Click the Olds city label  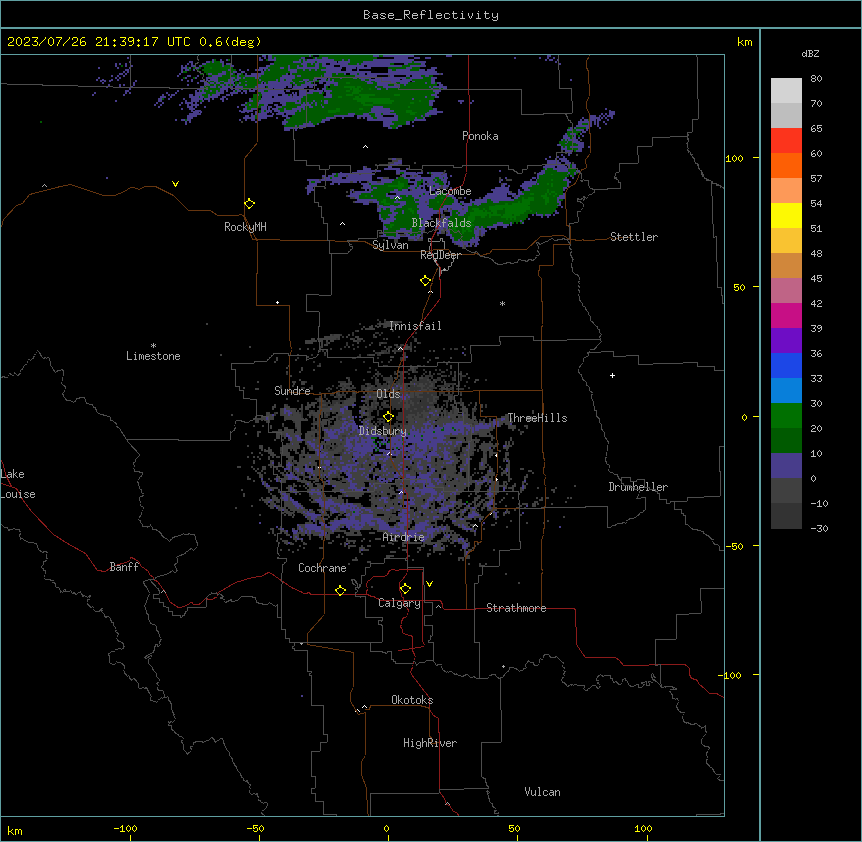(388, 394)
